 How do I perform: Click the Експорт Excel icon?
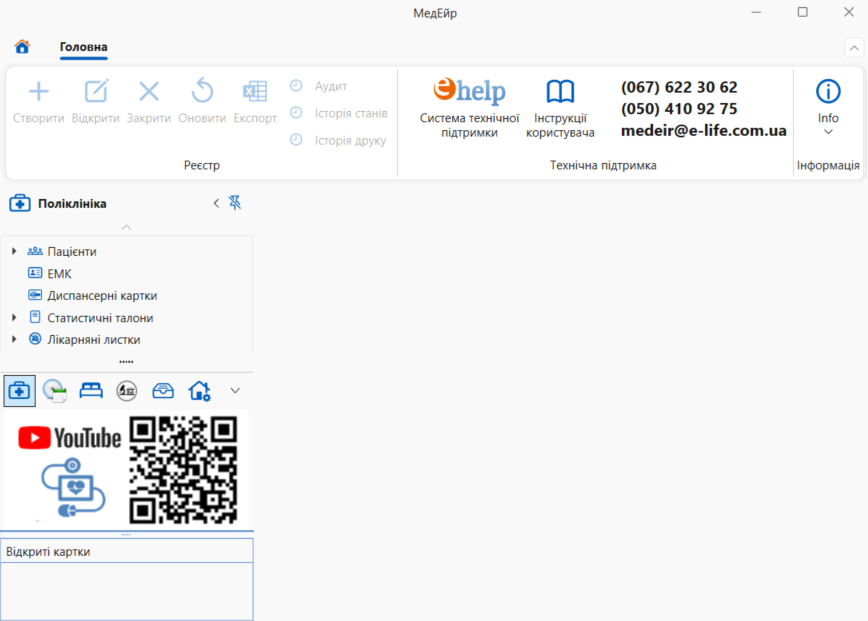pos(255,91)
